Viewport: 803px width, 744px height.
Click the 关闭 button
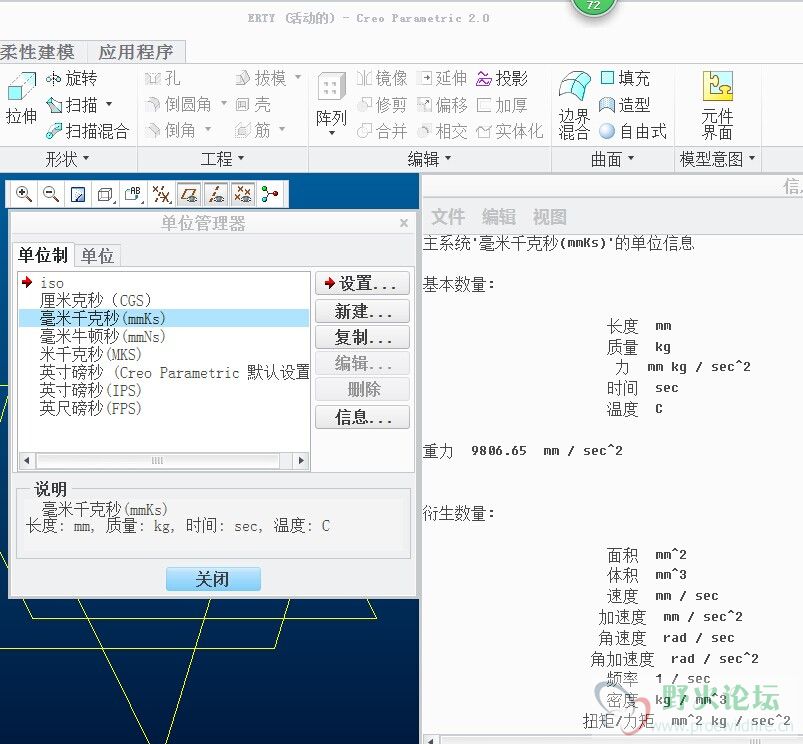click(213, 579)
